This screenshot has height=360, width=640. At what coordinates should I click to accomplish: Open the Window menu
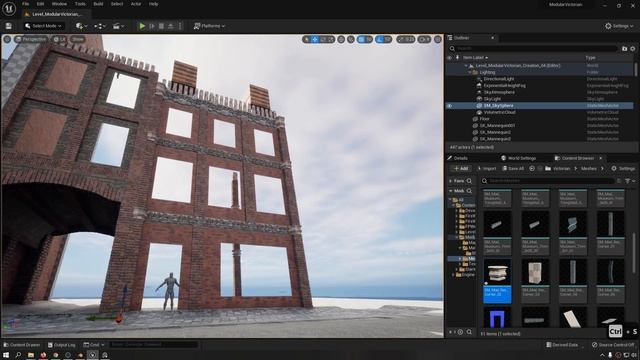[x=59, y=4]
